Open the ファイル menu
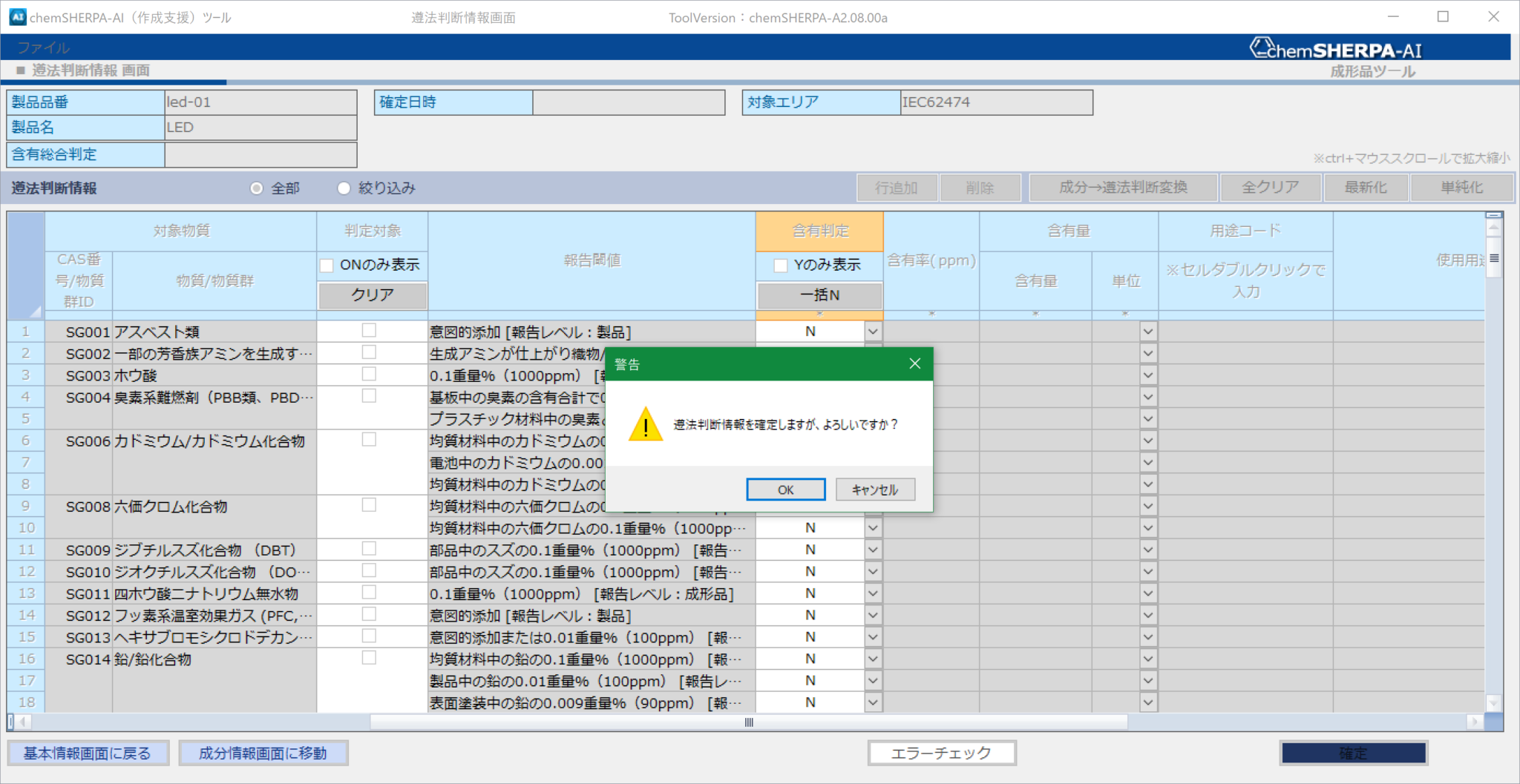The height and width of the screenshot is (784, 1520). point(43,48)
